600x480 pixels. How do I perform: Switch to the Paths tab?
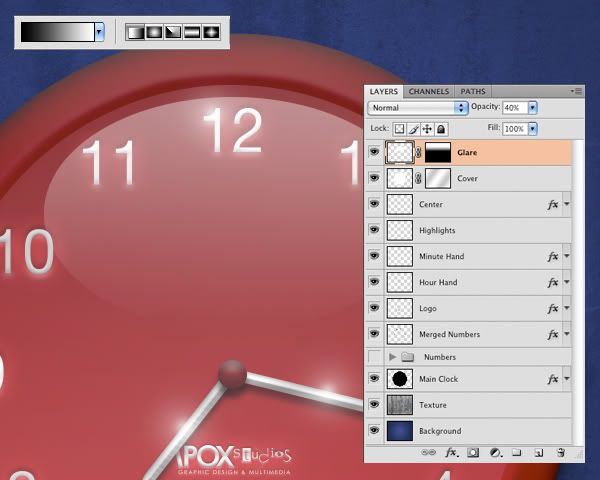click(x=473, y=91)
